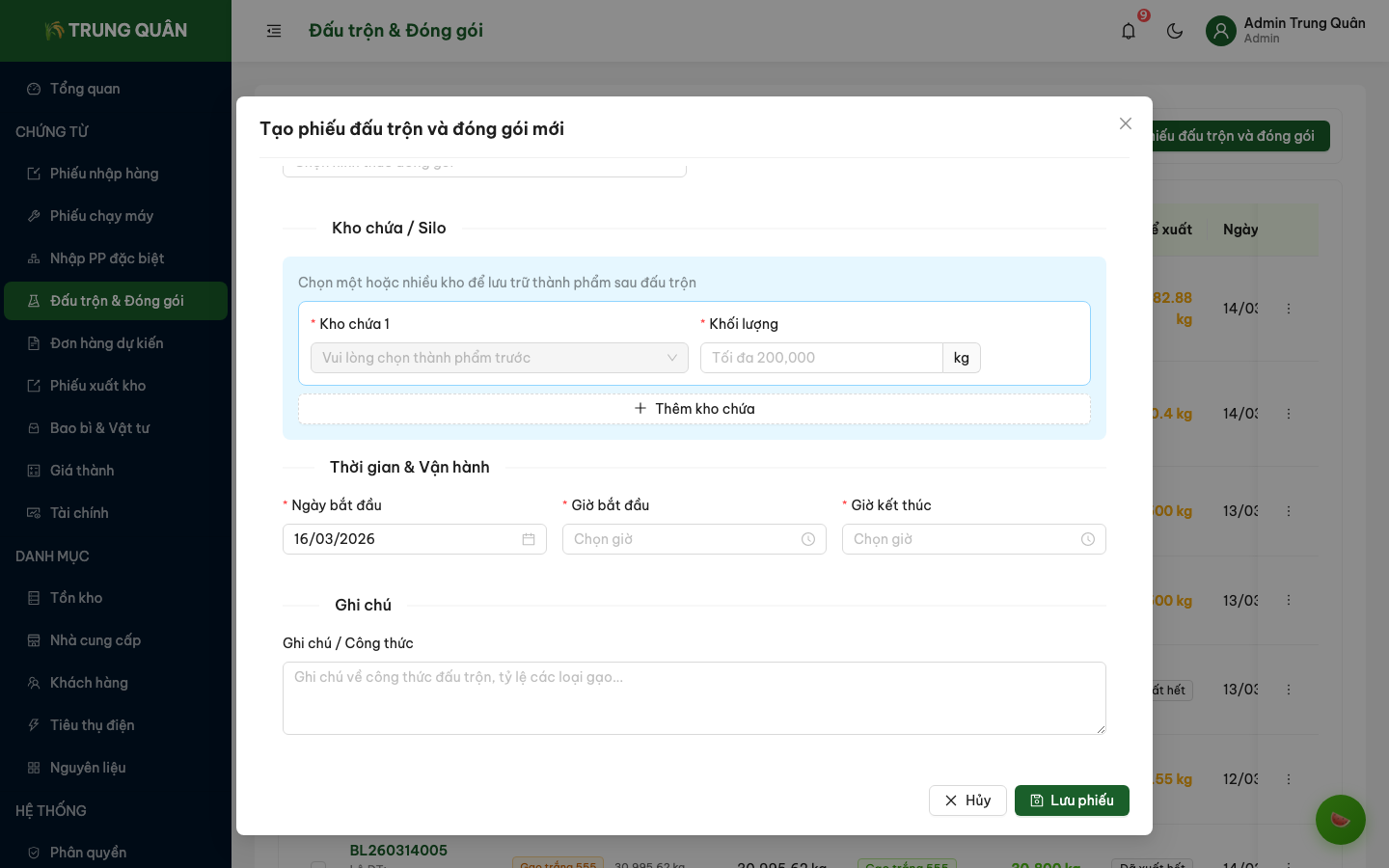The height and width of the screenshot is (868, 1389).
Task: Open Phiếu nhập hàng menu item
Action: click(104, 174)
